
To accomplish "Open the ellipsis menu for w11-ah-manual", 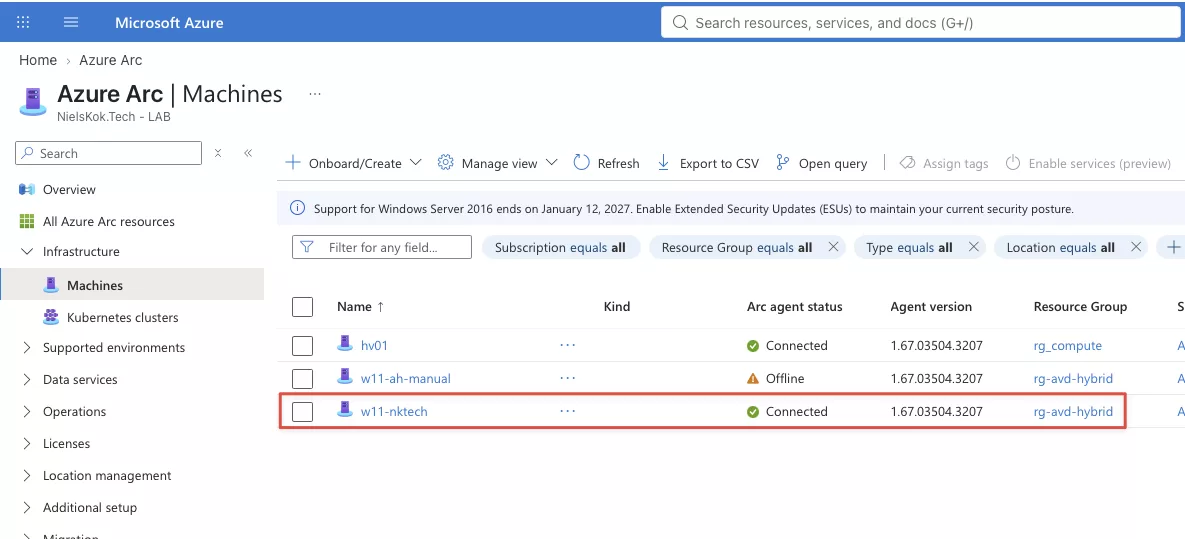I will (x=568, y=378).
